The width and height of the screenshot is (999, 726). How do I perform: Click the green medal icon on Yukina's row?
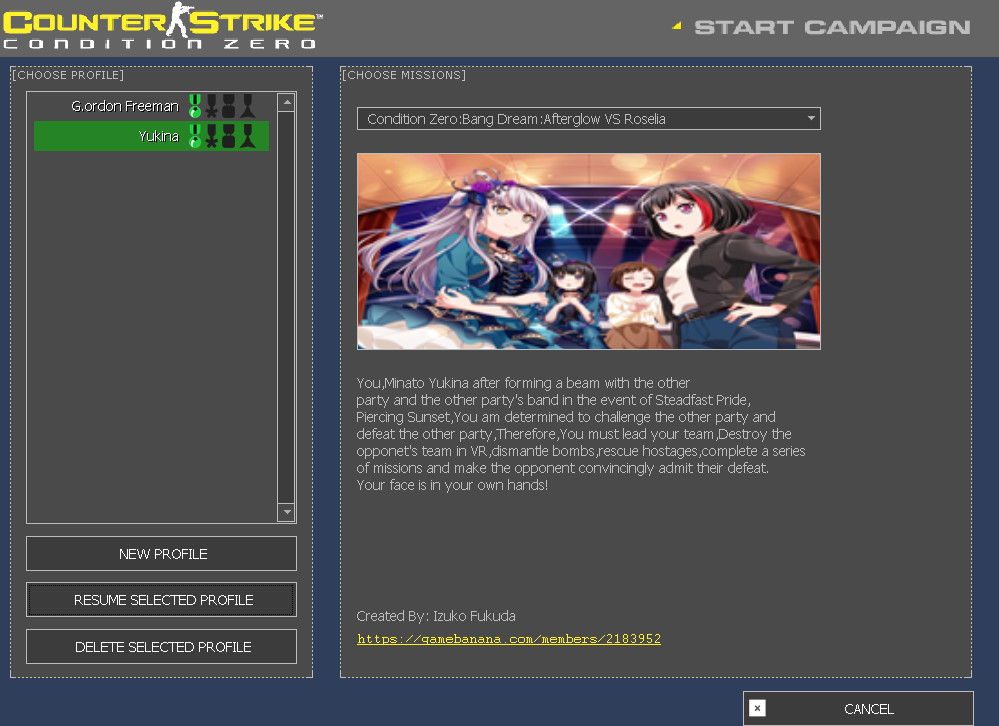(195, 136)
